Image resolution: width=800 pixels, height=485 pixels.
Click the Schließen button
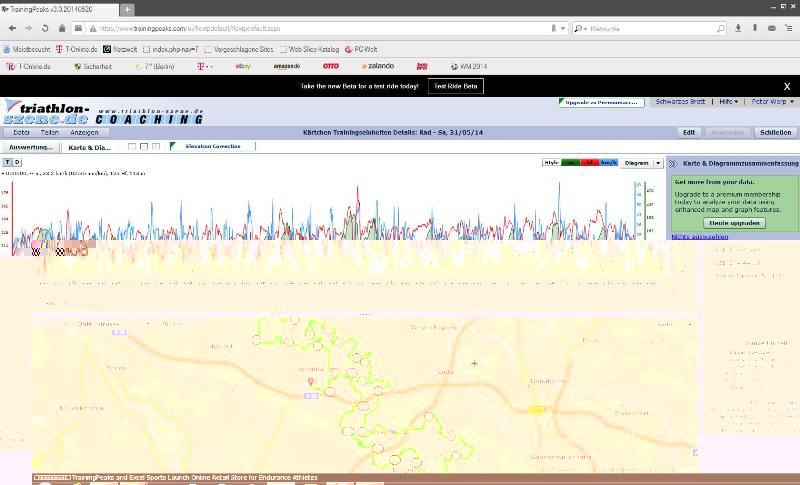pyautogui.click(x=775, y=132)
